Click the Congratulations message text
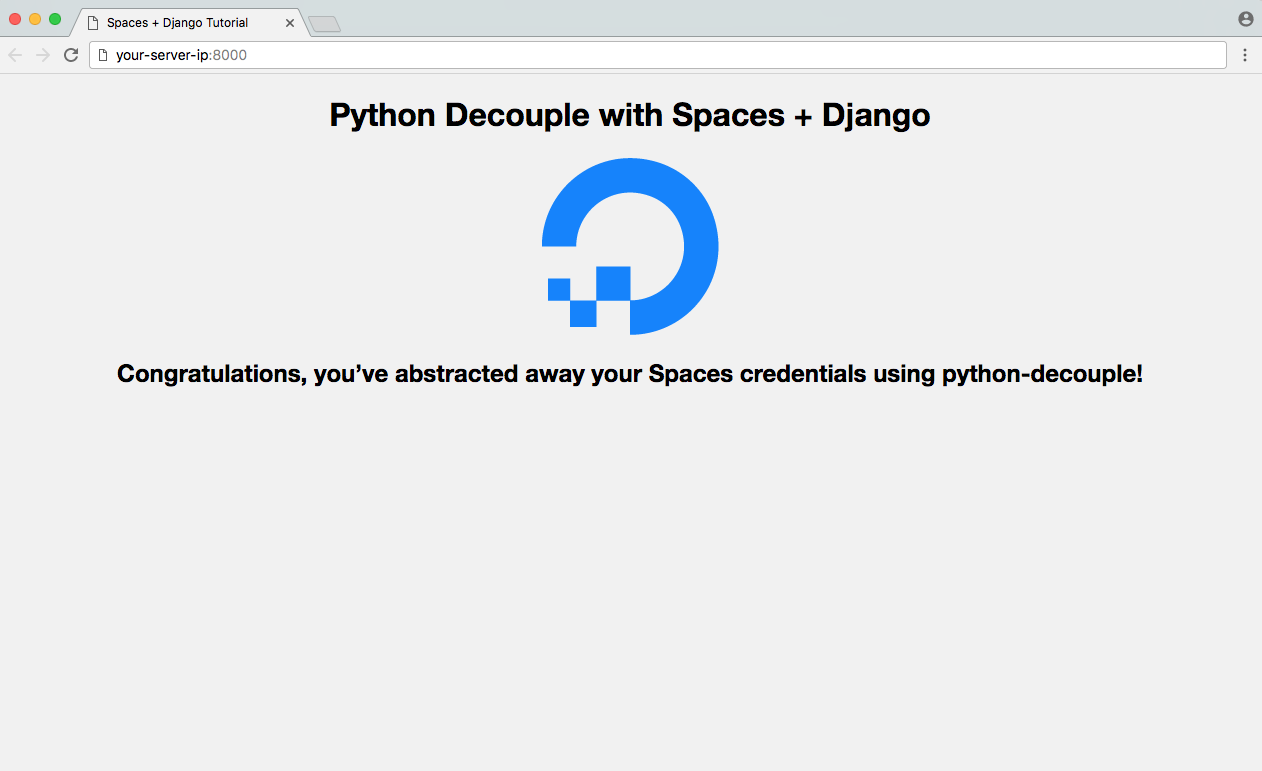The height and width of the screenshot is (771, 1262). click(630, 374)
